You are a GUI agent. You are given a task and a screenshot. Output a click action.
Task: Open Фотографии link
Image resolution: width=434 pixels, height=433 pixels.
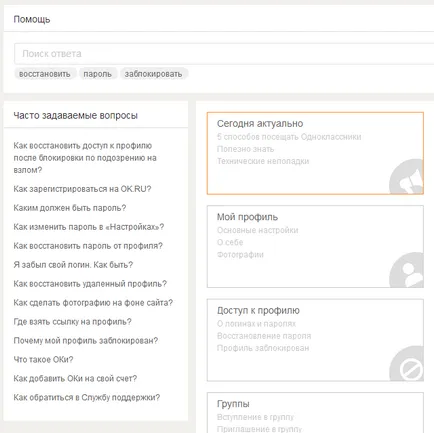240,255
